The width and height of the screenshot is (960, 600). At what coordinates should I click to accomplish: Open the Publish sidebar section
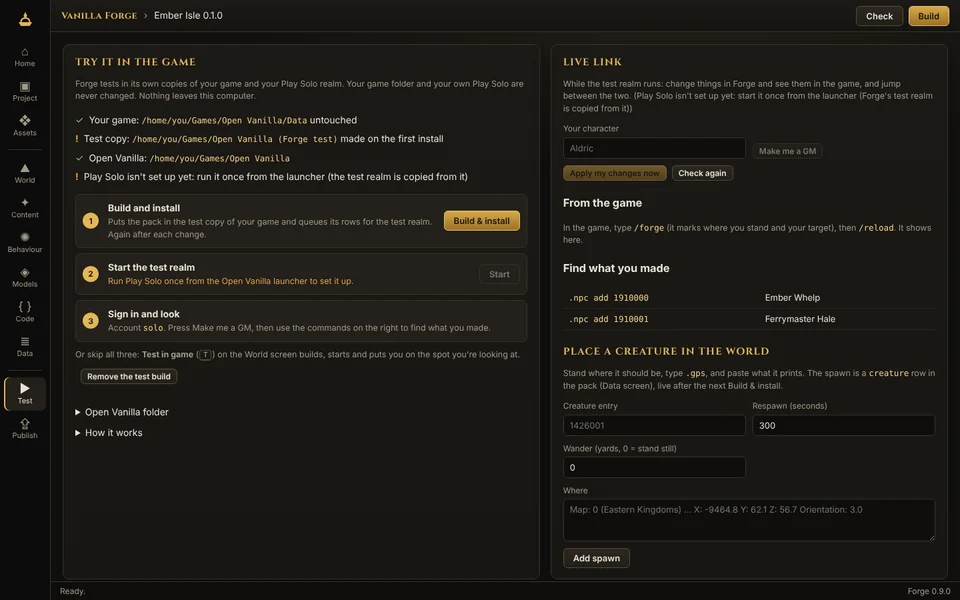(x=24, y=429)
